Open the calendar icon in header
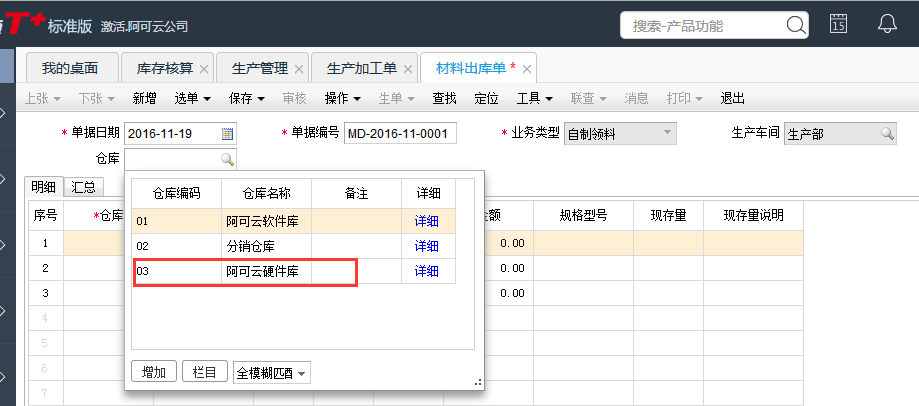 (839, 25)
